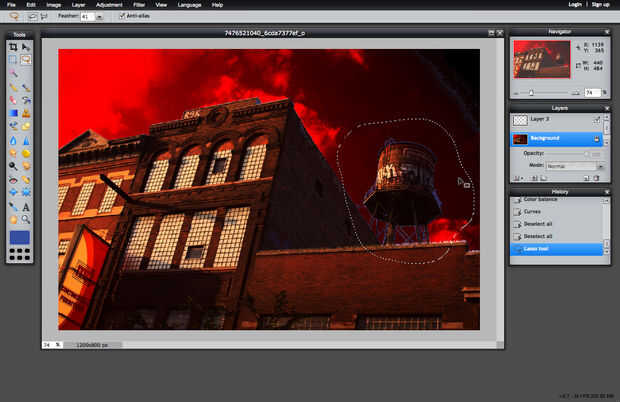Select the Crop tool

pyautogui.click(x=13, y=47)
